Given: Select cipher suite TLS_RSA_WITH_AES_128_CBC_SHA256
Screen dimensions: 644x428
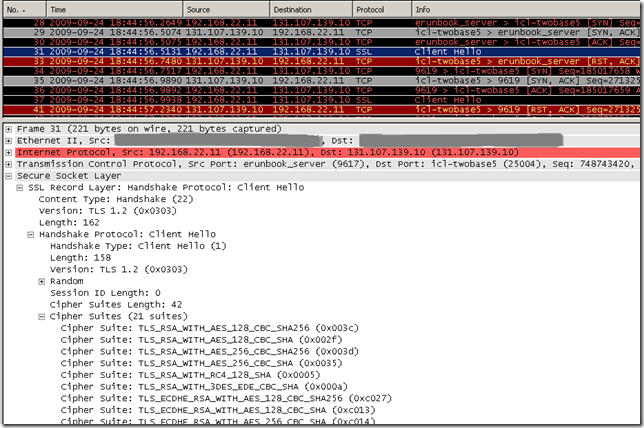Looking at the screenshot, I should 209,328.
